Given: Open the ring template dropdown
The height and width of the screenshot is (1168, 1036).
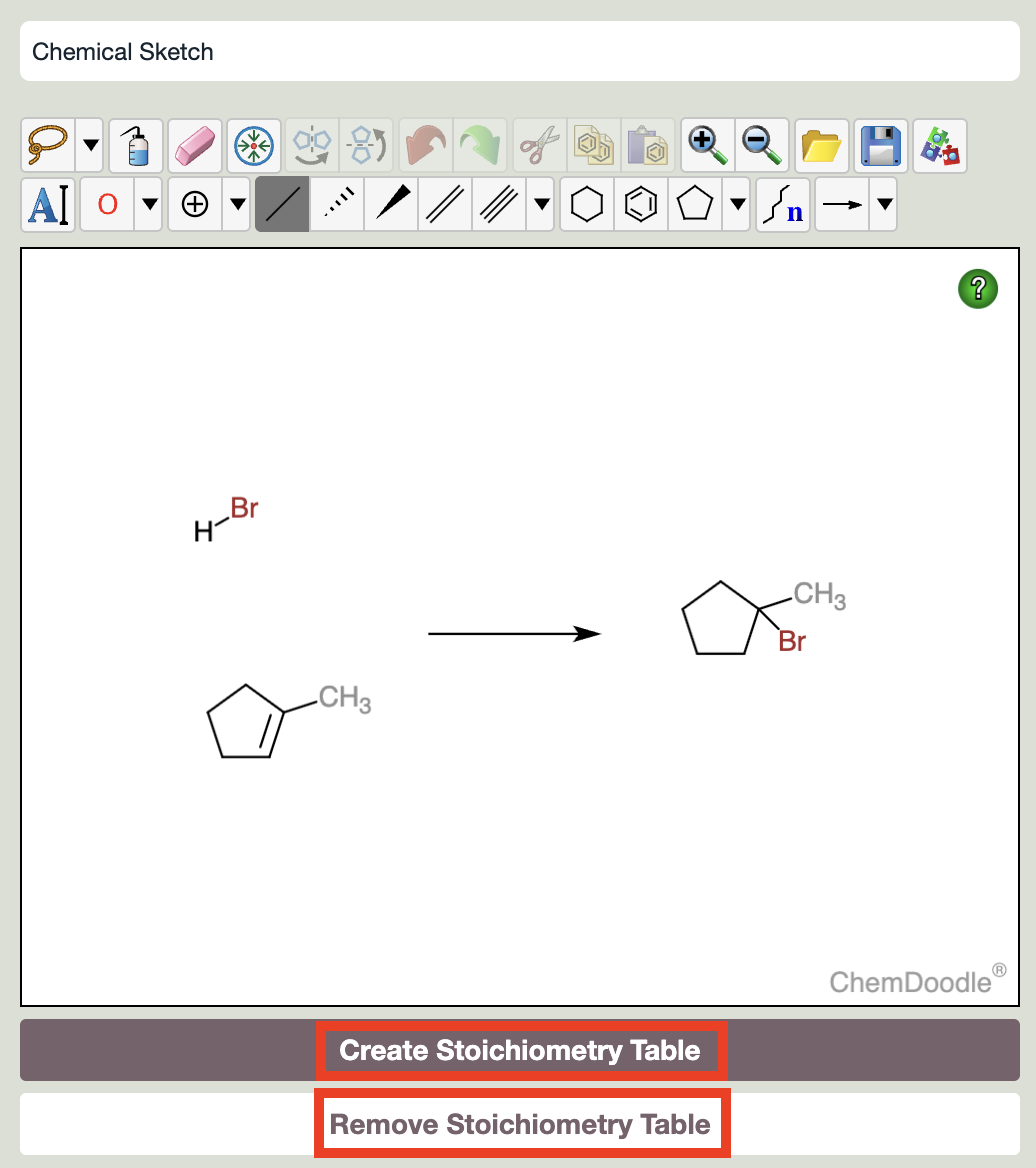Looking at the screenshot, I should (x=736, y=204).
